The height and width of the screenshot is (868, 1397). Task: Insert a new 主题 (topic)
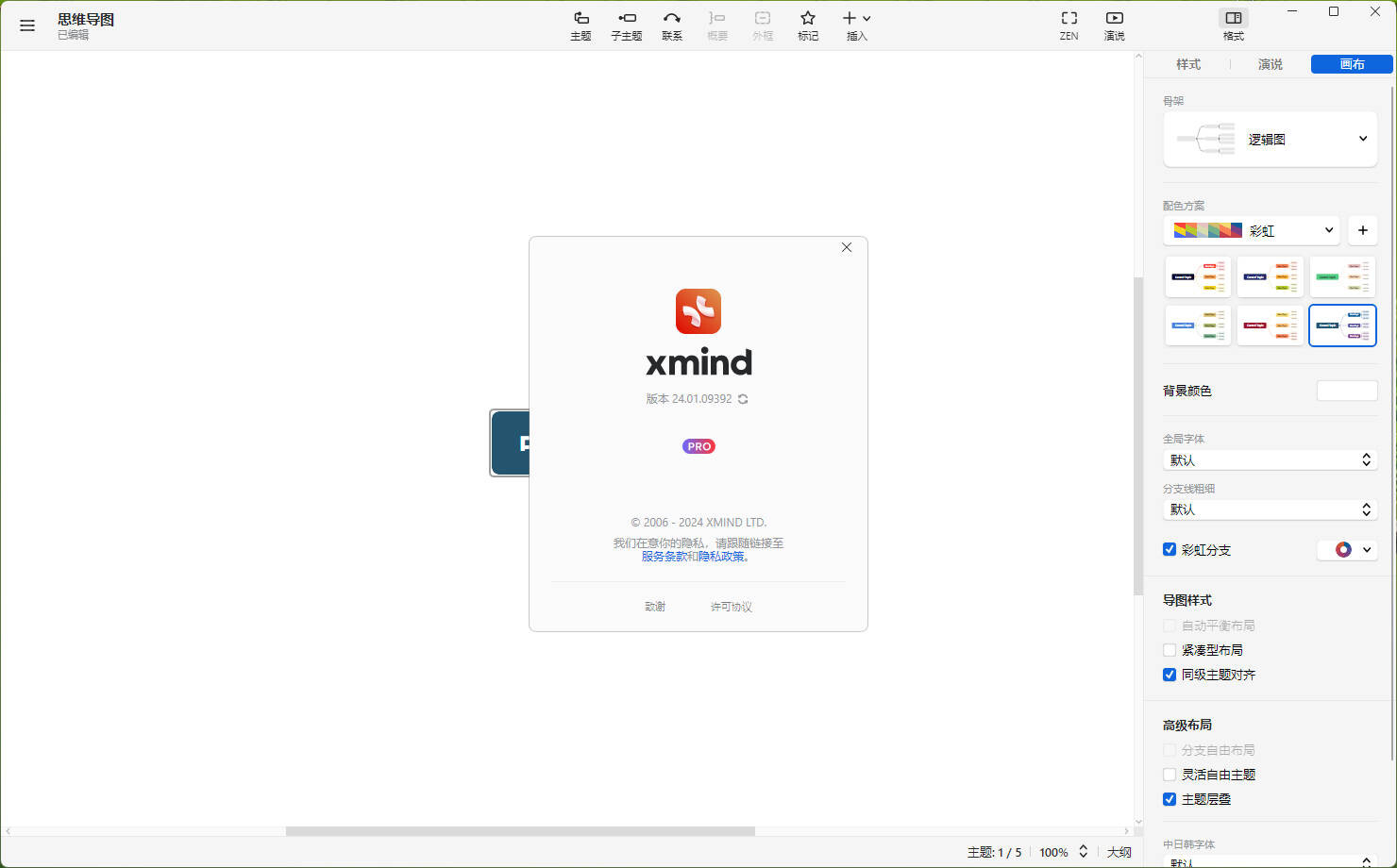[581, 25]
